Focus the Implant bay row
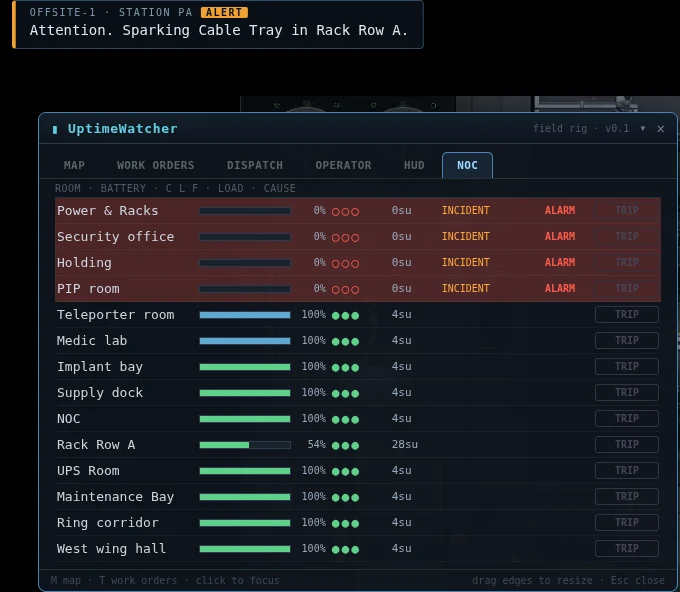Viewport: 680px width, 592px height. point(358,366)
